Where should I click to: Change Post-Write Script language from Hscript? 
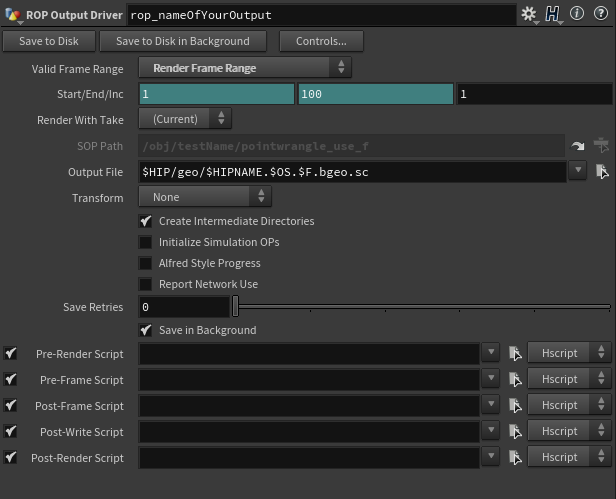[x=569, y=430]
